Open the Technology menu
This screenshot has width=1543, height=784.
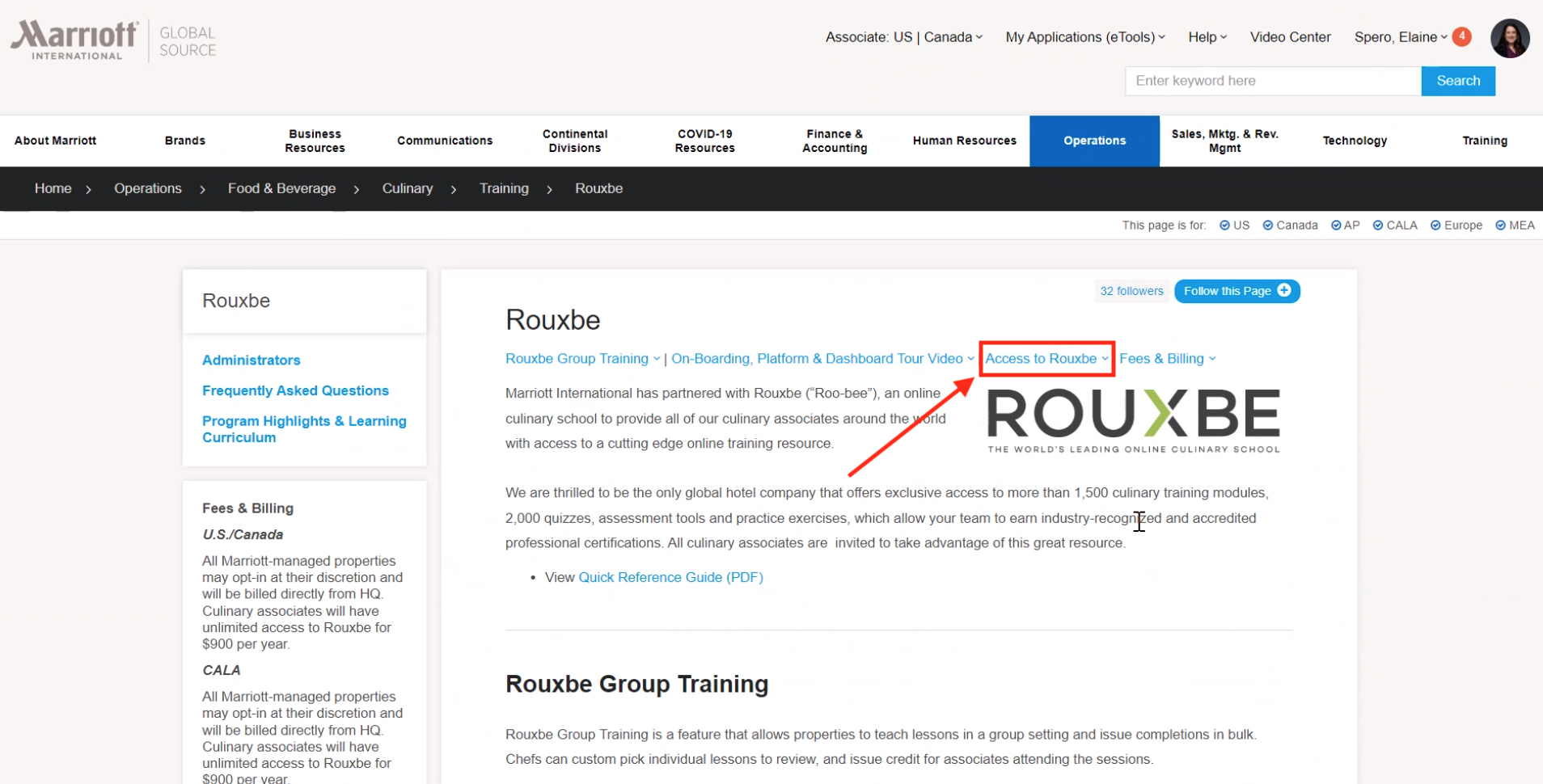tap(1355, 141)
